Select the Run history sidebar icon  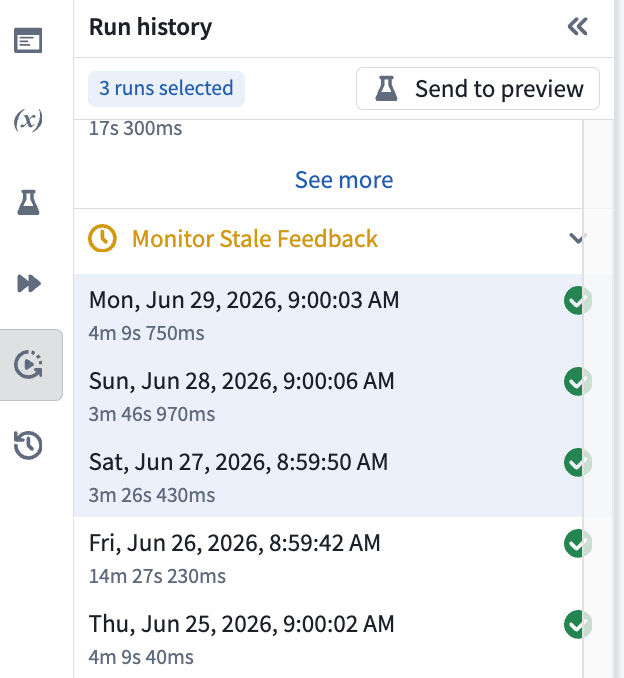pos(29,365)
